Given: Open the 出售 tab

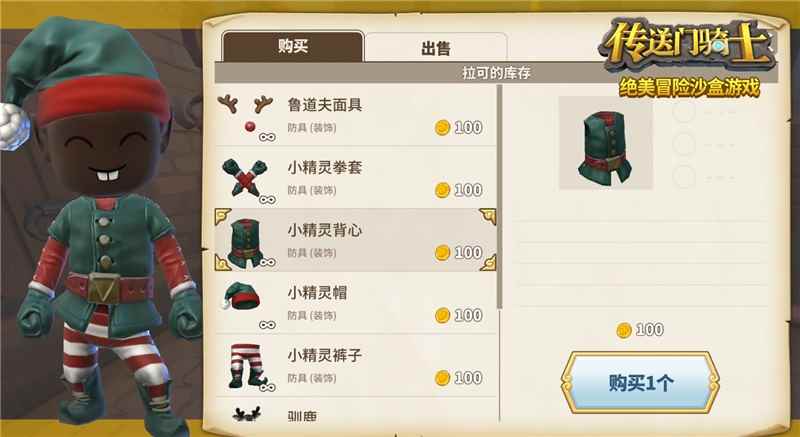Looking at the screenshot, I should (x=436, y=48).
